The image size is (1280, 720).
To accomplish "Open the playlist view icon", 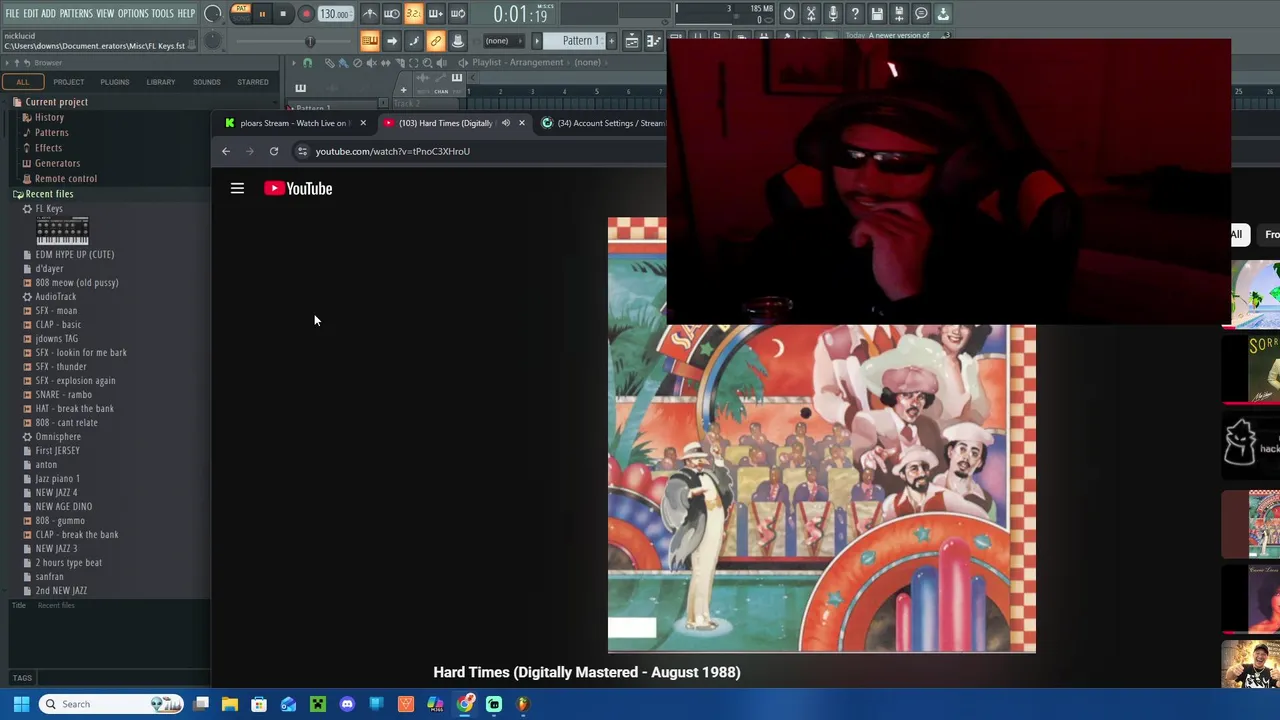I will (632, 41).
